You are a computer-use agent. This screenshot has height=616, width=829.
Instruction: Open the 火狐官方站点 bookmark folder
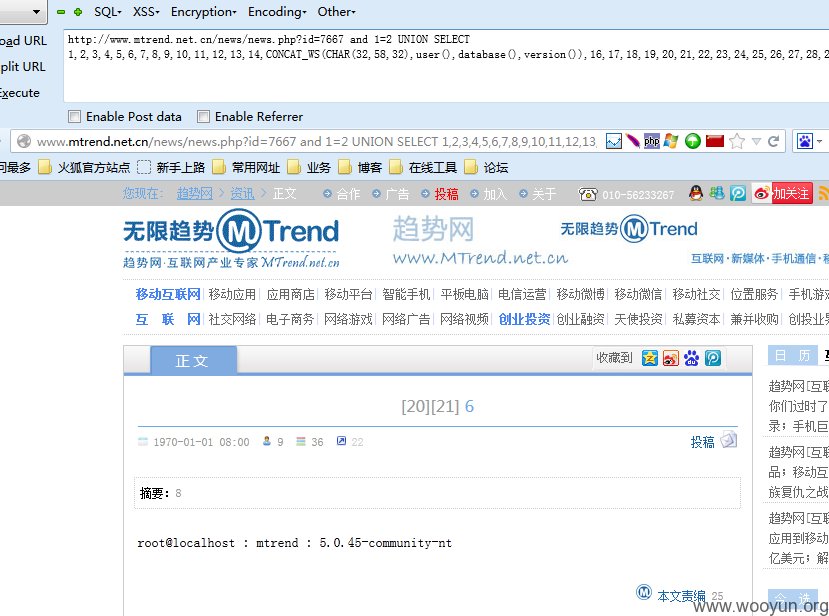(x=84, y=168)
